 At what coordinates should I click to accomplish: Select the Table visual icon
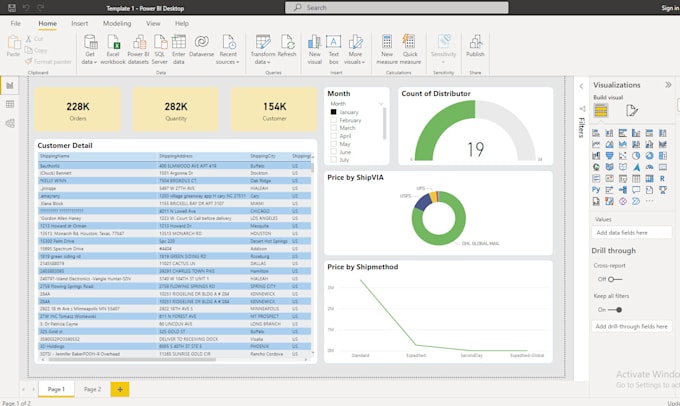[636, 178]
